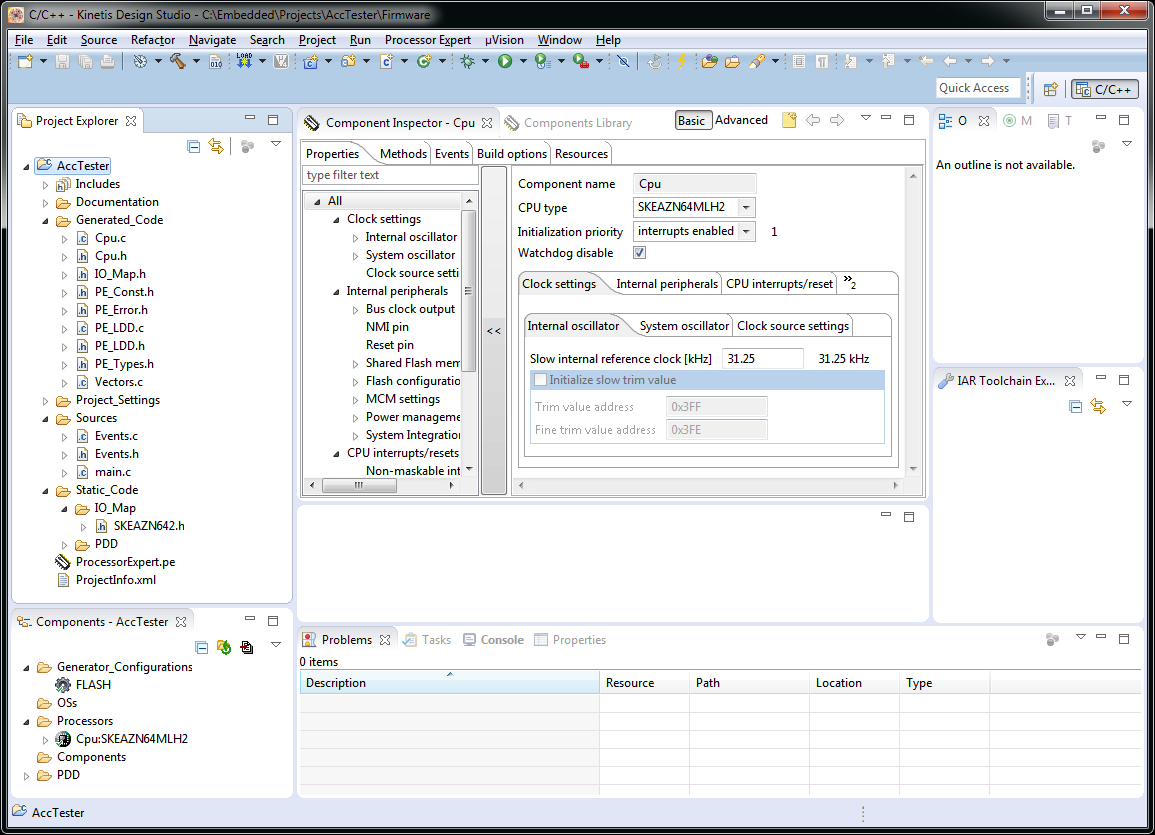Click Generate Processor Expert Code icon
Viewport: 1155px width, 835px height.
pyautogui.click(x=224, y=647)
